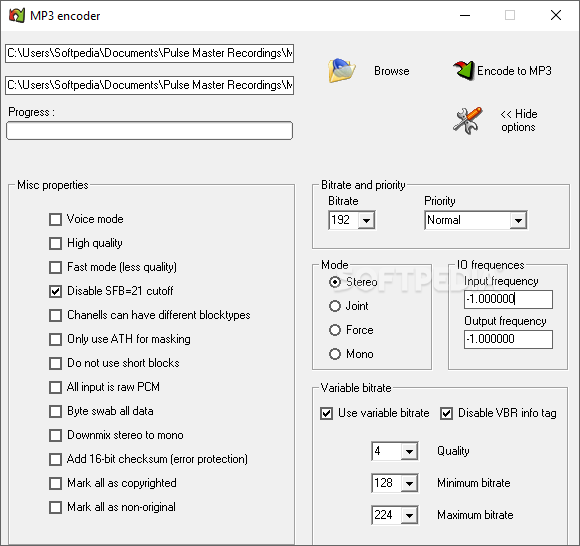Uncheck Disable SFB=21 cutoff
The image size is (580, 546).
[x=55, y=291]
